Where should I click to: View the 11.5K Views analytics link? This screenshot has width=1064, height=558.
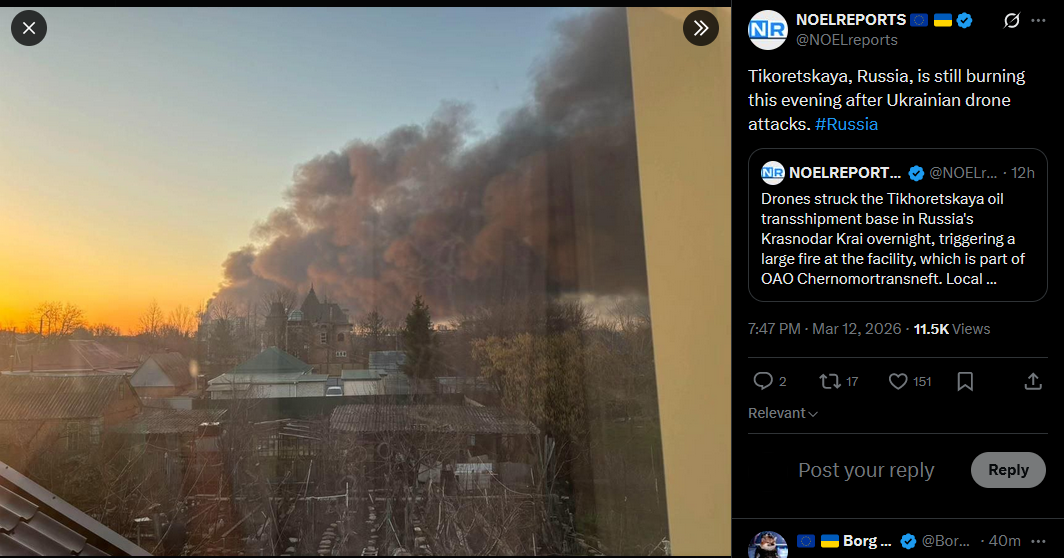[951, 329]
